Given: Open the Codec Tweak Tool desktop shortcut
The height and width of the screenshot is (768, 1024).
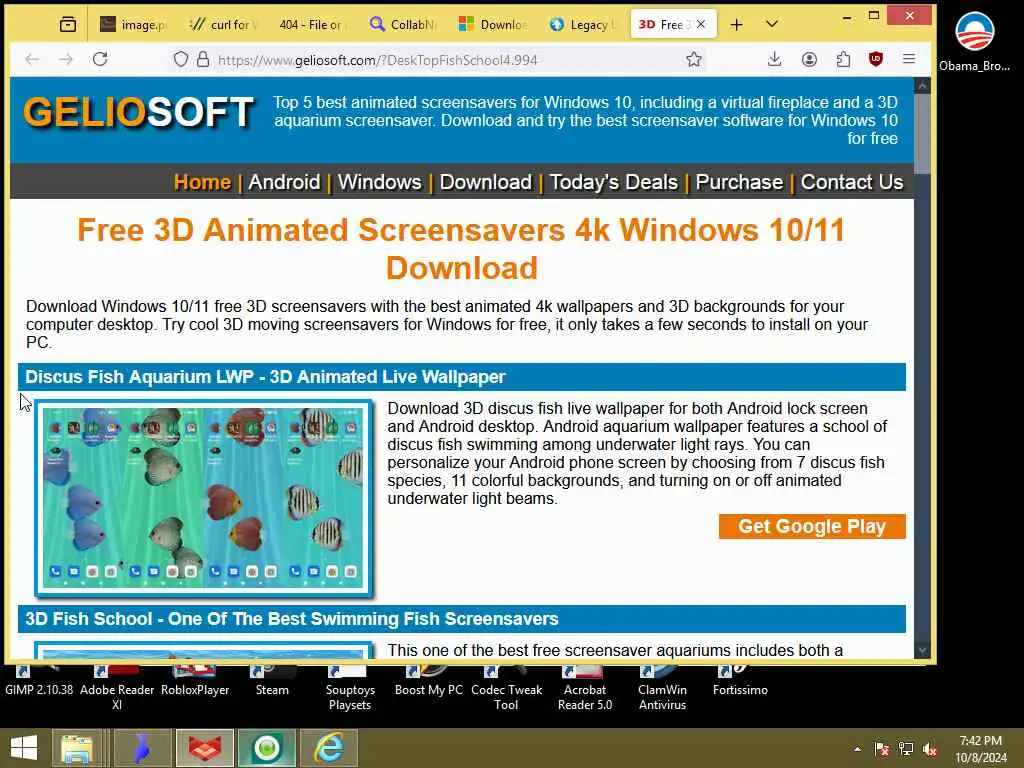Looking at the screenshot, I should (x=506, y=688).
